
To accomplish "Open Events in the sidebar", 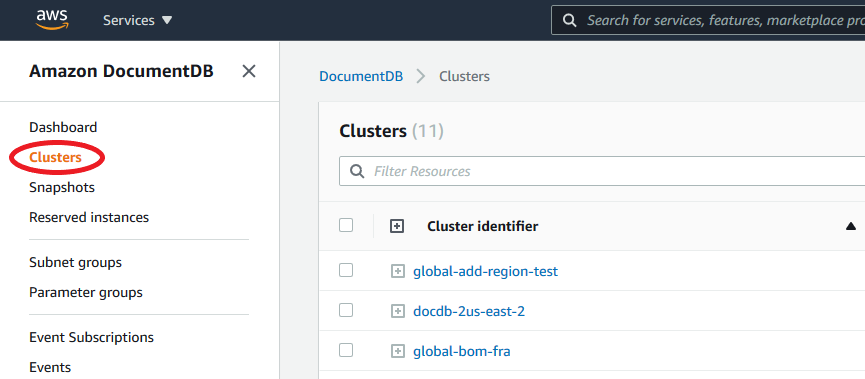I will click(x=50, y=367).
